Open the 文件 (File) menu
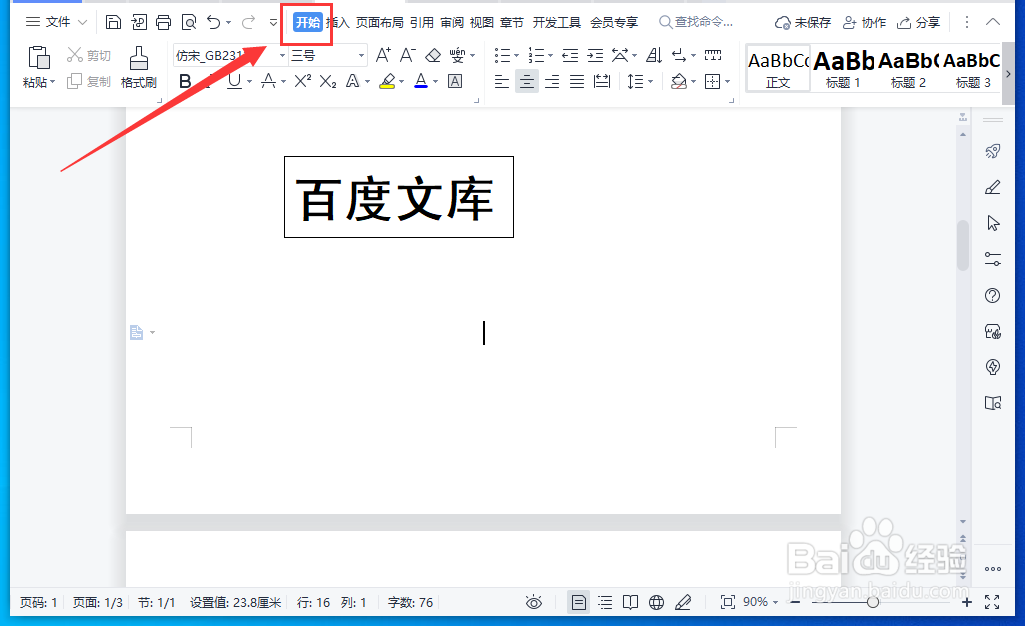Viewport: 1025px width, 626px height. click(56, 22)
